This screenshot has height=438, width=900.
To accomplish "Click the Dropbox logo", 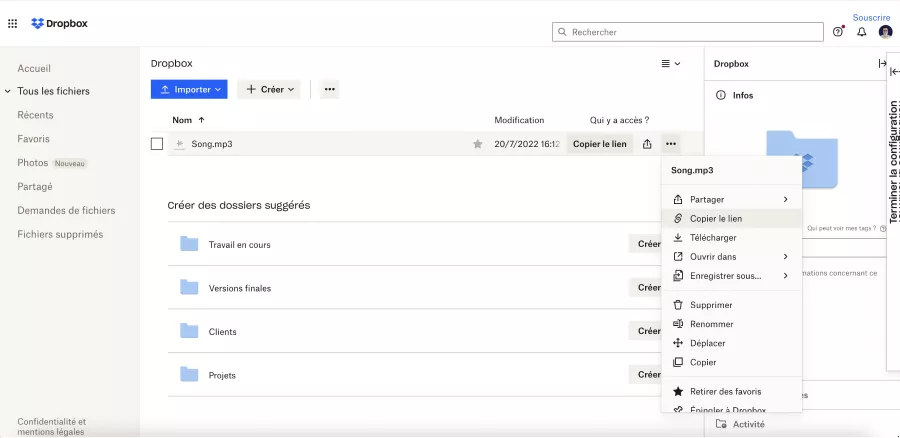I will click(x=59, y=24).
